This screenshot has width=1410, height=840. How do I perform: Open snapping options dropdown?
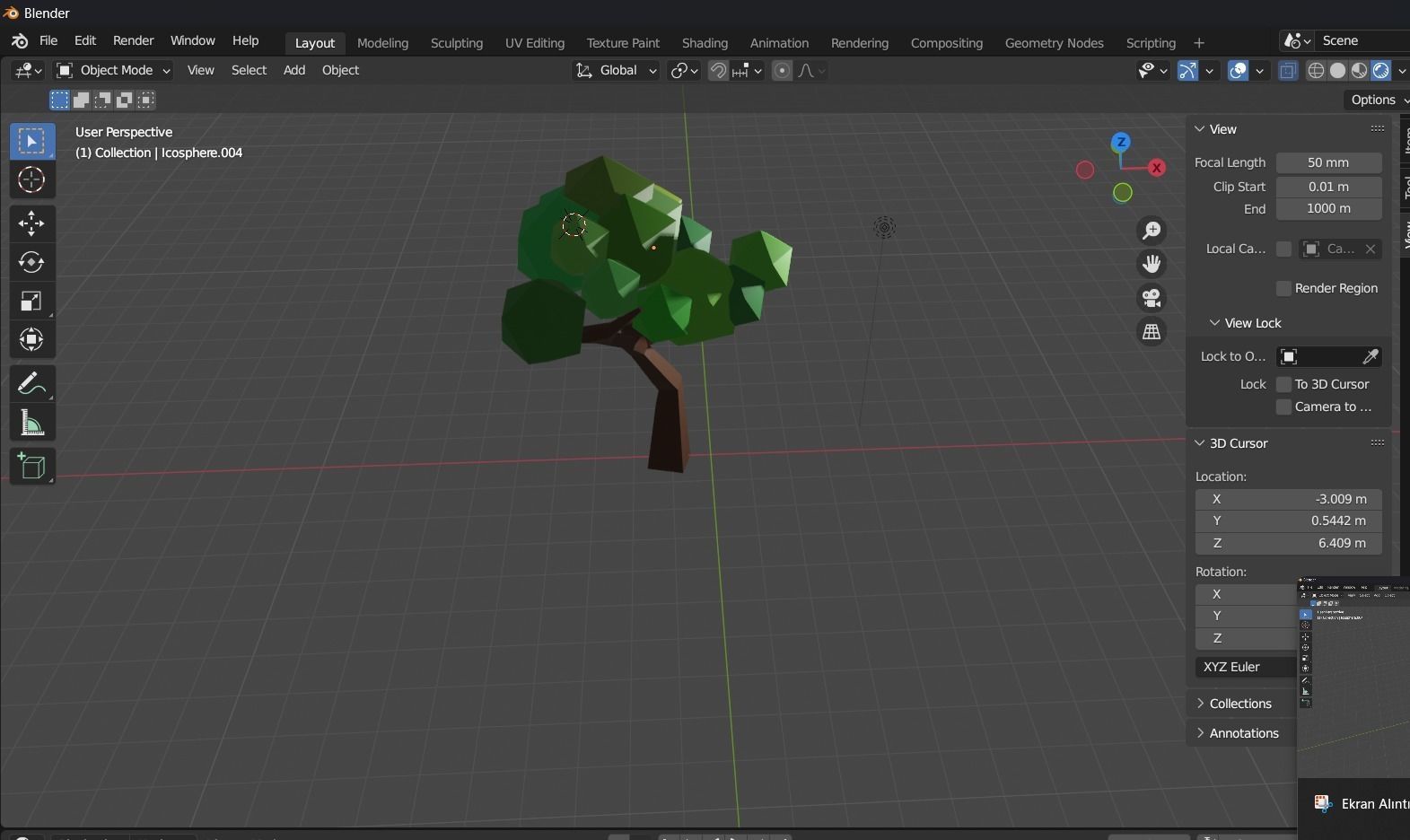click(x=748, y=70)
